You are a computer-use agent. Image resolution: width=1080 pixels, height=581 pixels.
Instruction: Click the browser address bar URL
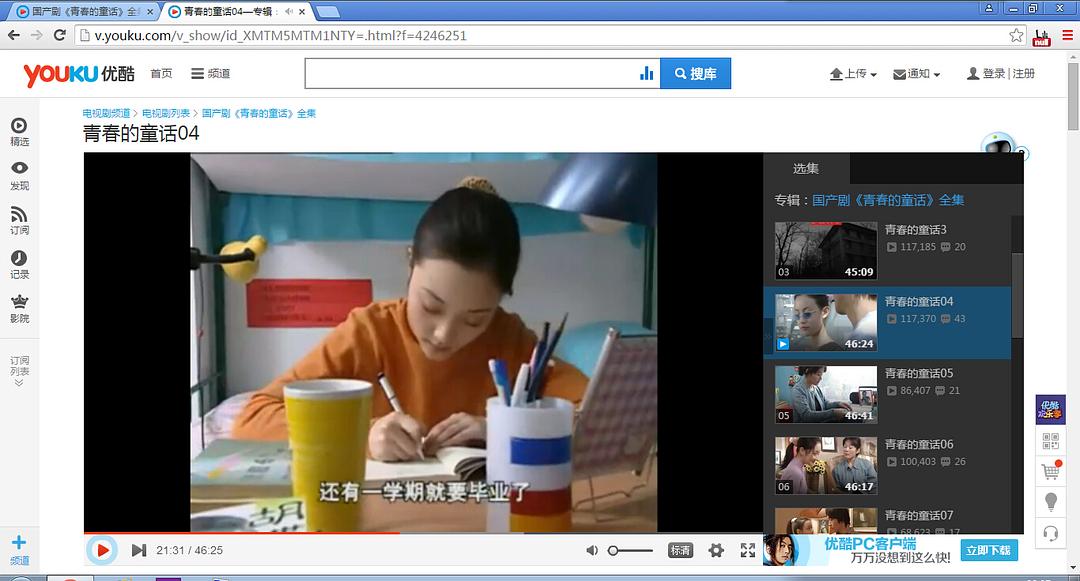tap(281, 35)
